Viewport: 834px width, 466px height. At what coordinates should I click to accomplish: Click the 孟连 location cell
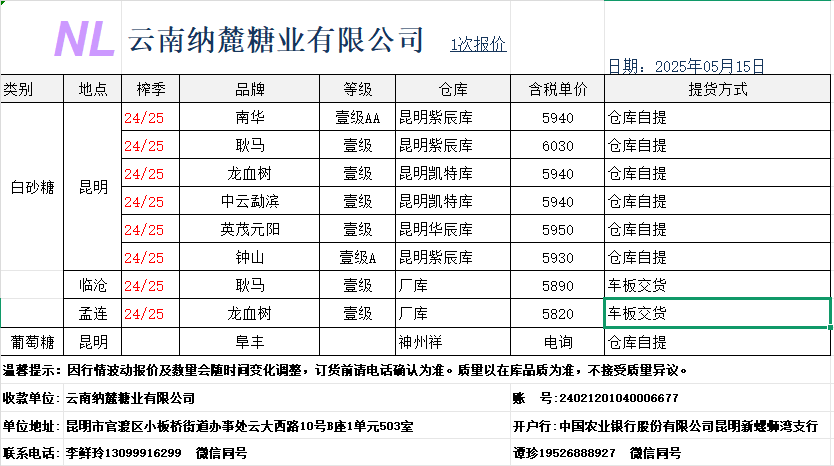pyautogui.click(x=93, y=313)
